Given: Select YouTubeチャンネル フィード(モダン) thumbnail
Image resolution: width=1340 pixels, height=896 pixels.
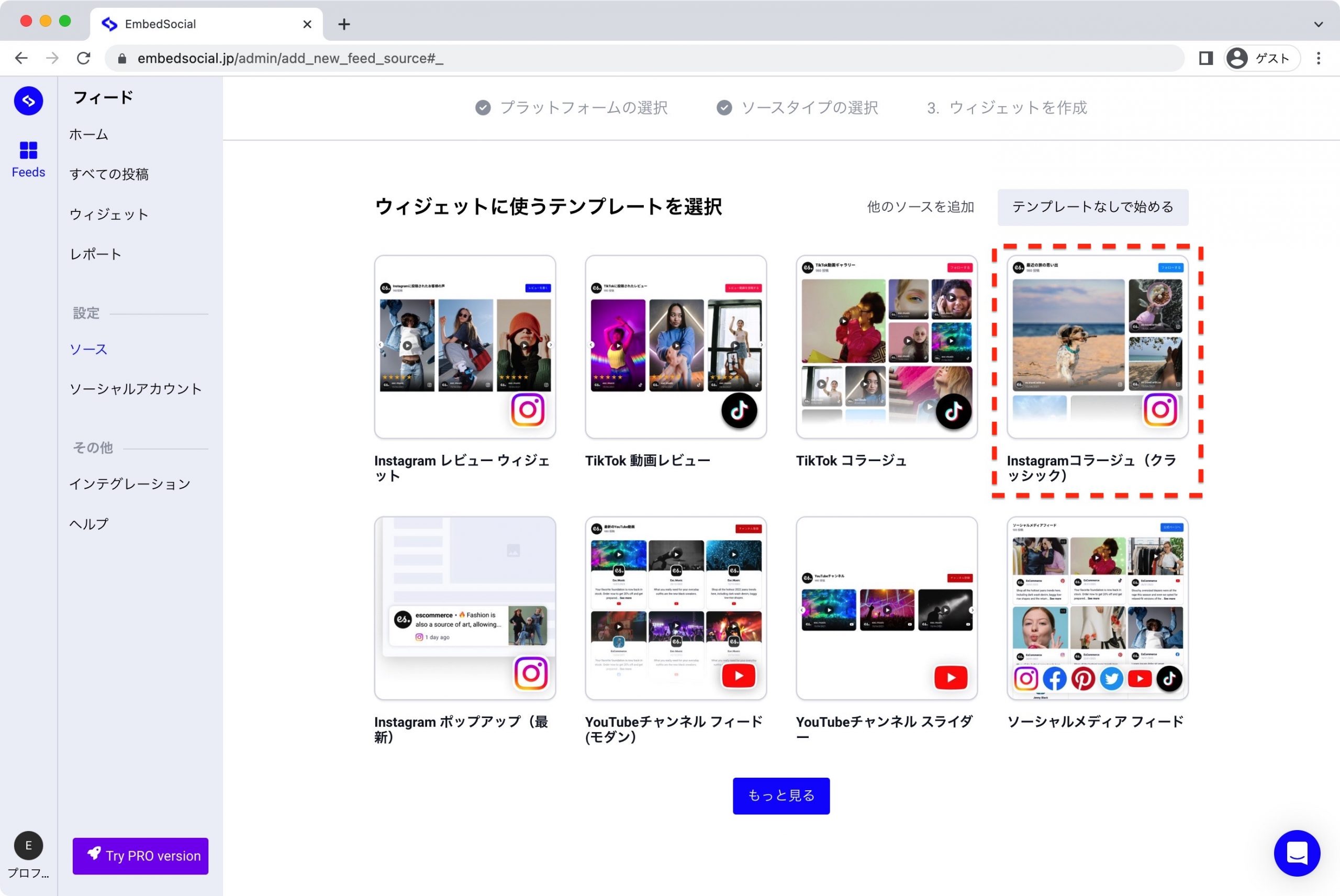Looking at the screenshot, I should pos(675,608).
